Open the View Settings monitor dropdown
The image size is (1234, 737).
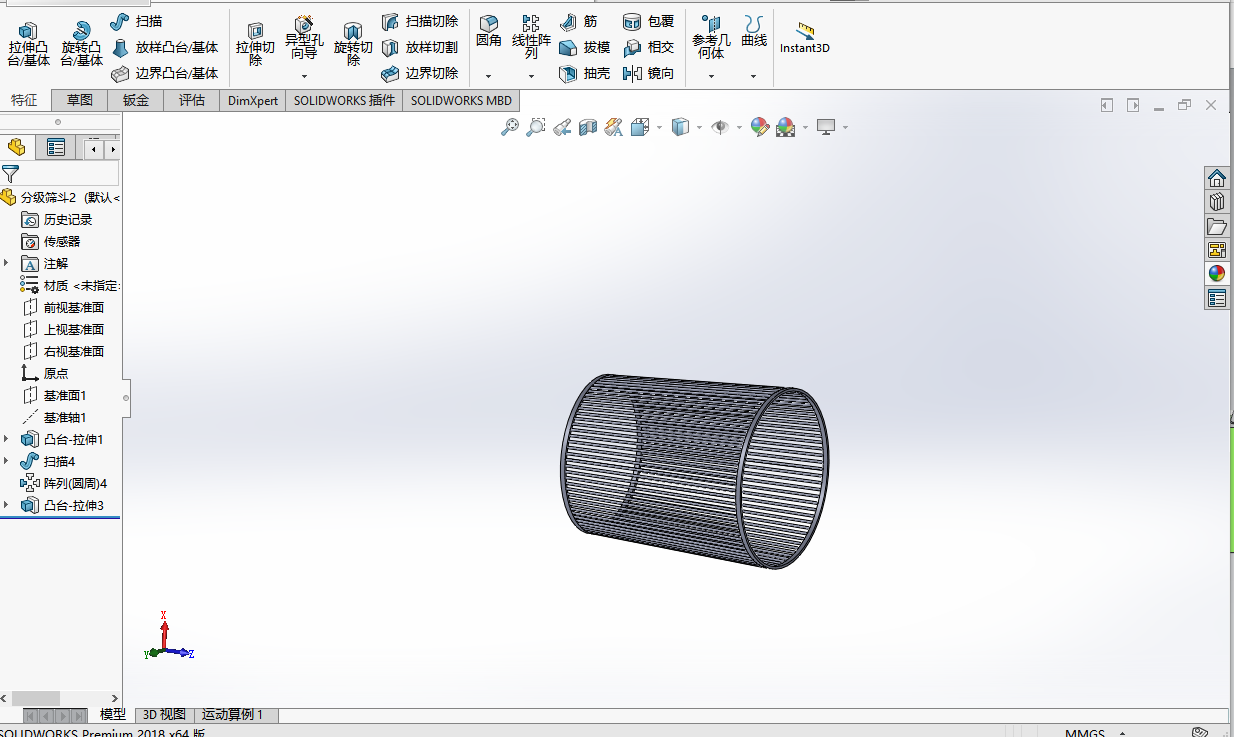845,128
